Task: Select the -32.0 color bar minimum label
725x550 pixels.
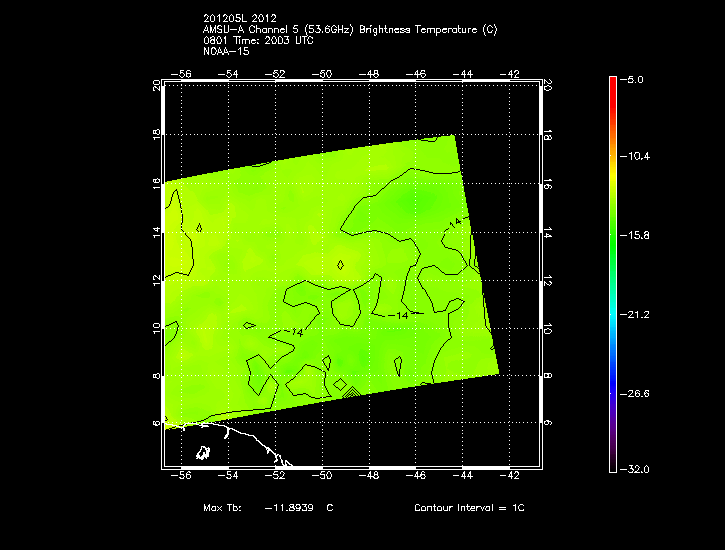Action: coord(636,469)
